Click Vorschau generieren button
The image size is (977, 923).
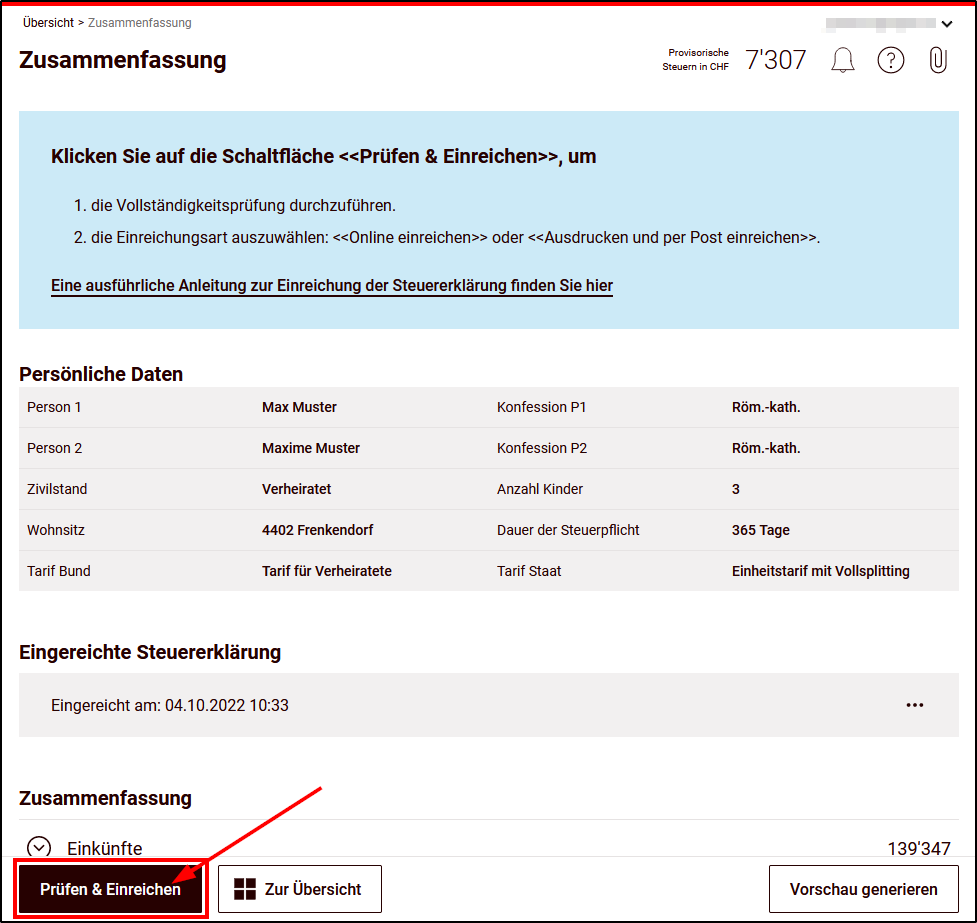coord(863,889)
